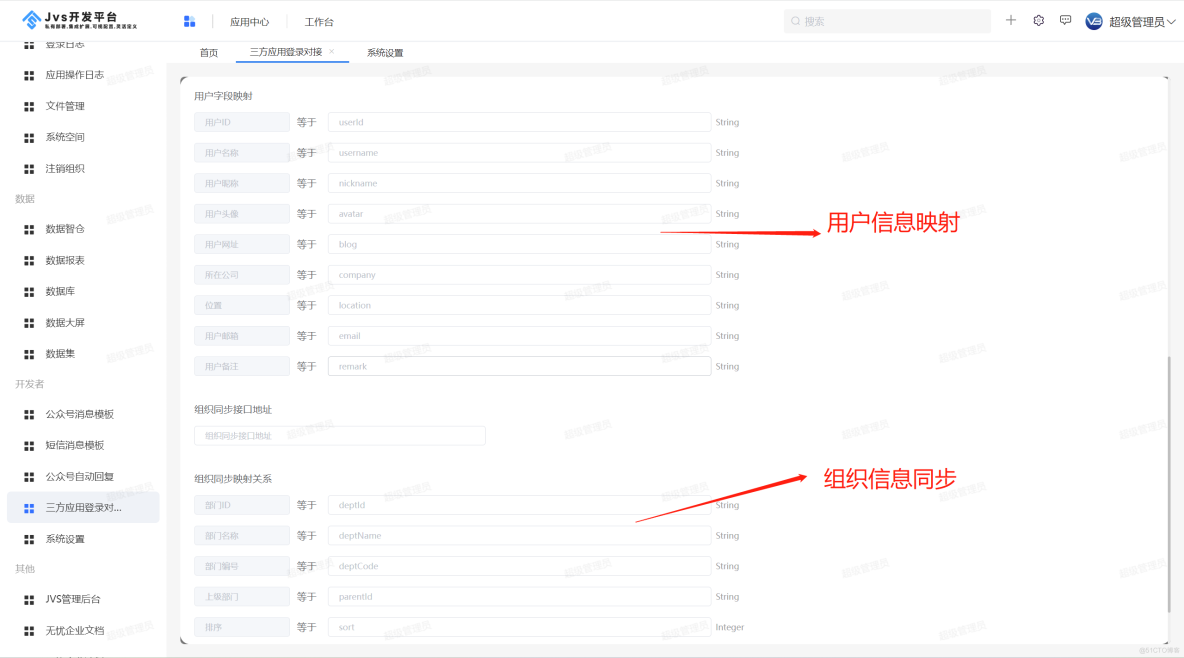Open 工作台 in top navigation
The height and width of the screenshot is (658, 1184).
click(319, 21)
